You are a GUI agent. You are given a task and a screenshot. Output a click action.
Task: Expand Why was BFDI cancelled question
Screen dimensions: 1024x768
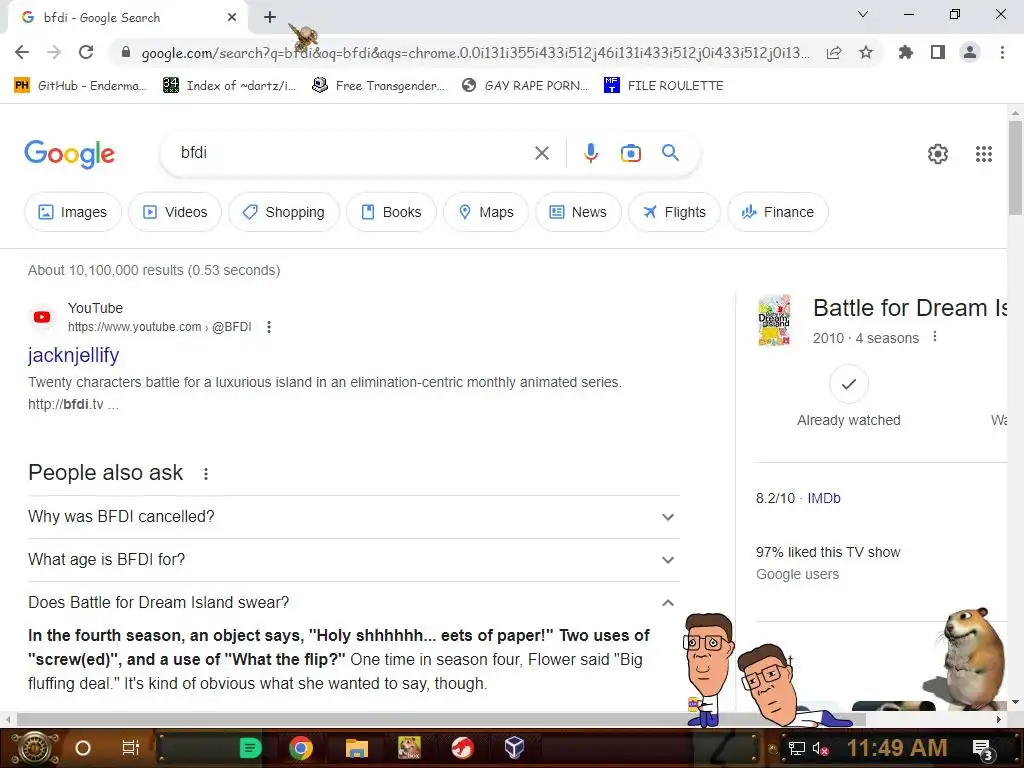click(354, 517)
